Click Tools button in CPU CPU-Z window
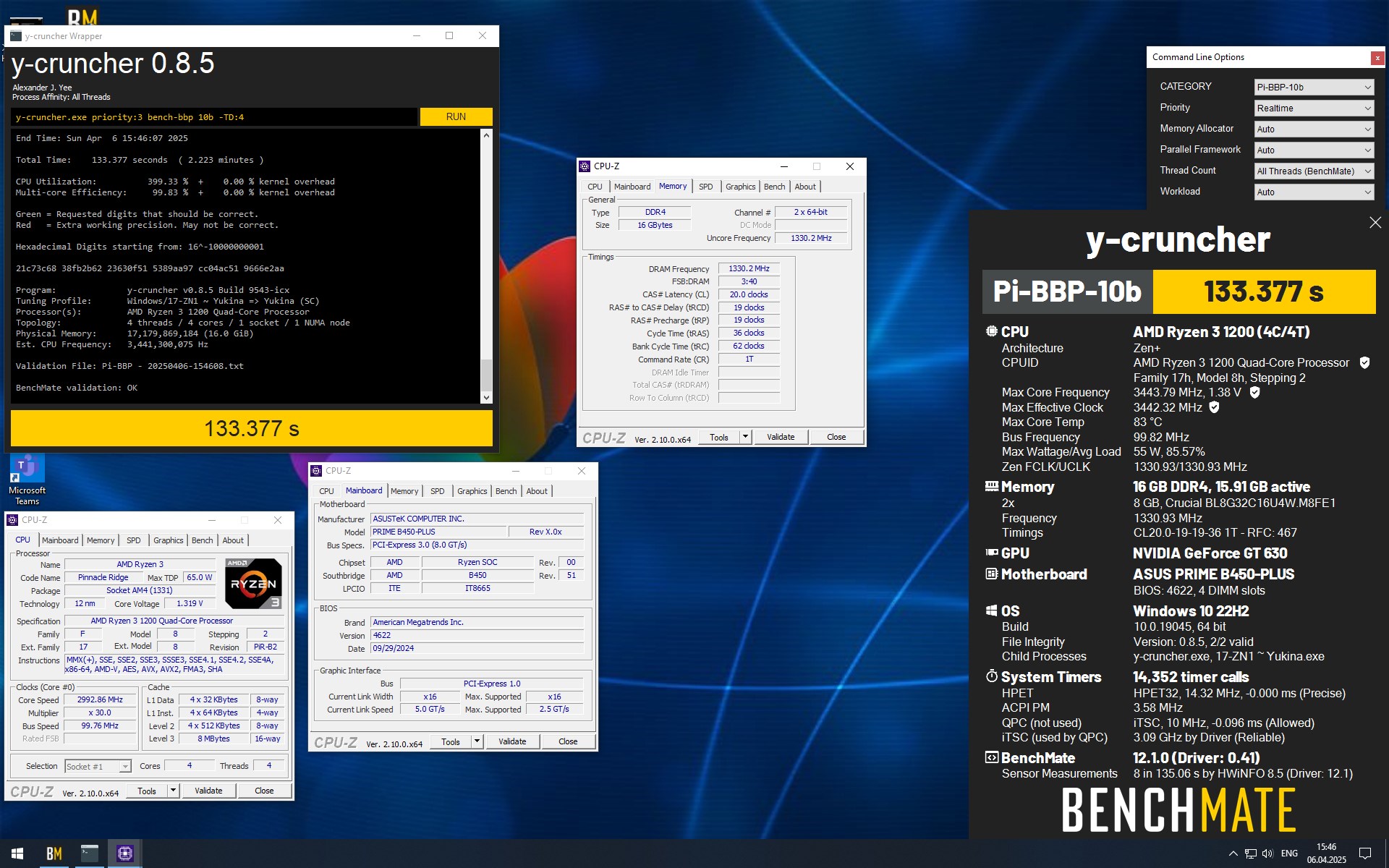Screen dimensions: 1389x868 147,791
